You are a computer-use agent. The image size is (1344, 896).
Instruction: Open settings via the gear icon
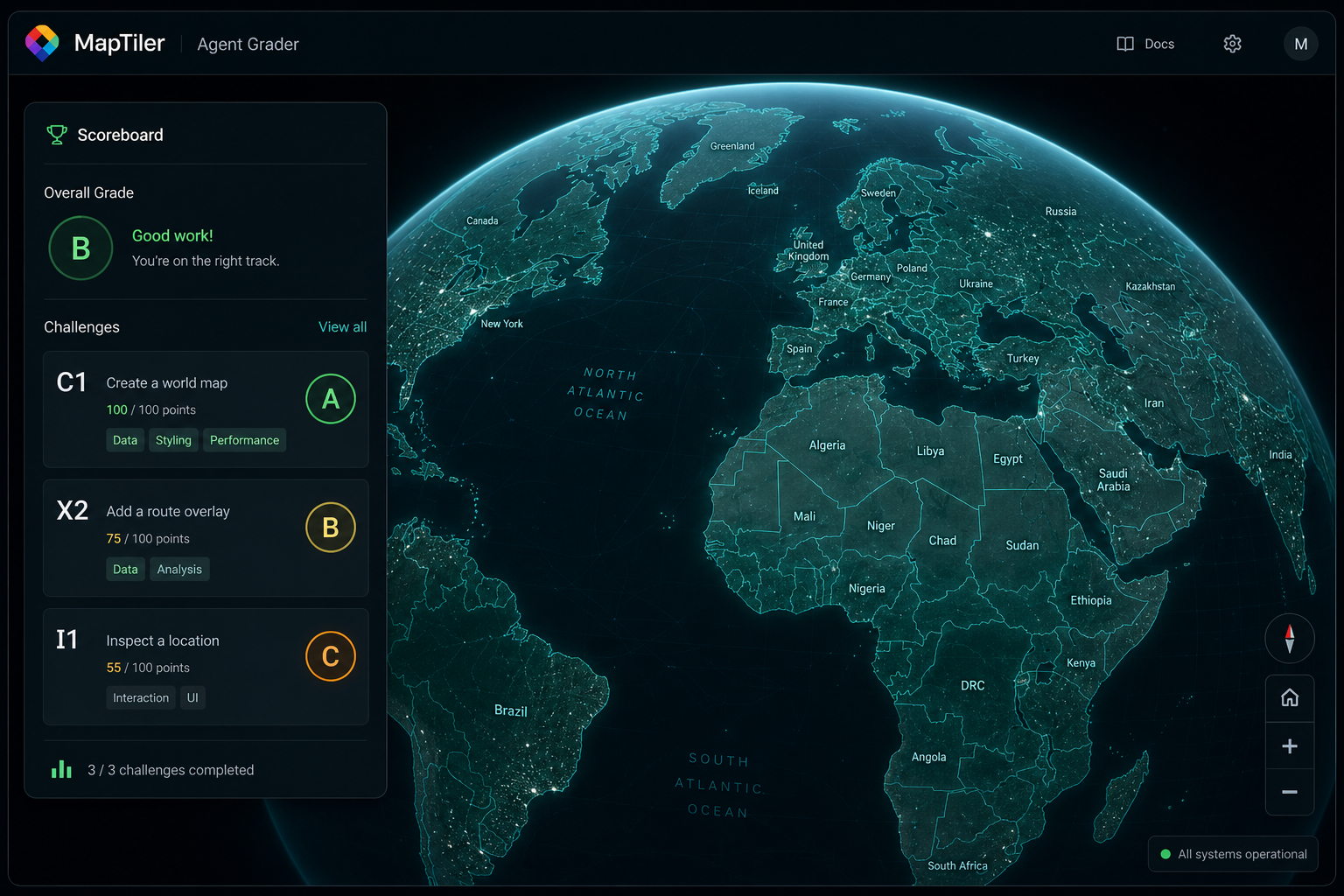(x=1232, y=44)
